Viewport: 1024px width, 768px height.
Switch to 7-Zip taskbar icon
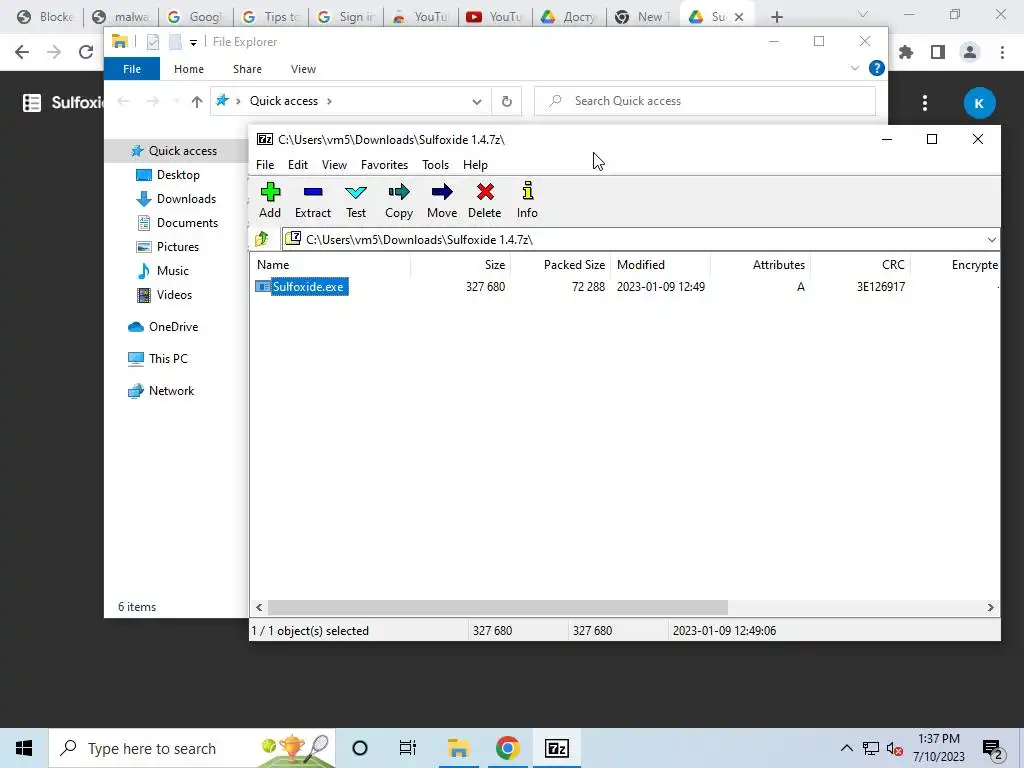tap(556, 748)
